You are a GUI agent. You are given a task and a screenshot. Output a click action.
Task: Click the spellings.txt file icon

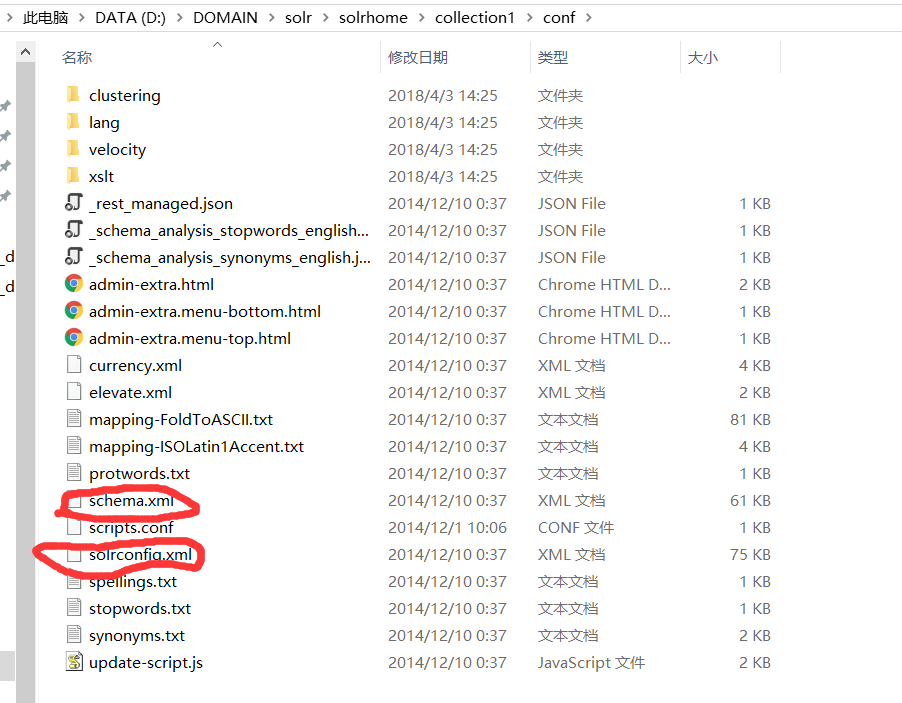pyautogui.click(x=74, y=581)
